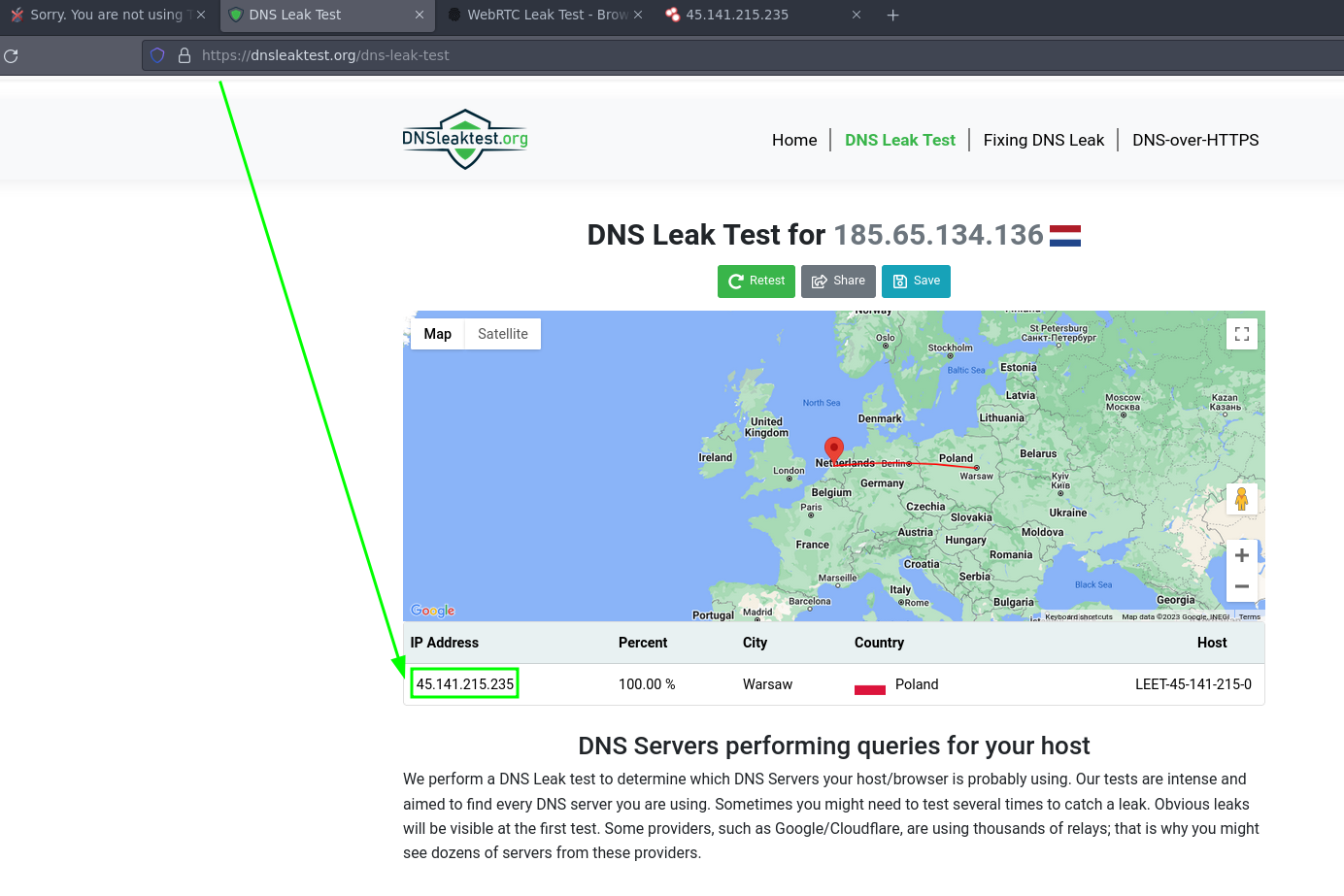This screenshot has height=896, width=1344.
Task: Click the DNSleaktest.org logo
Action: click(465, 139)
